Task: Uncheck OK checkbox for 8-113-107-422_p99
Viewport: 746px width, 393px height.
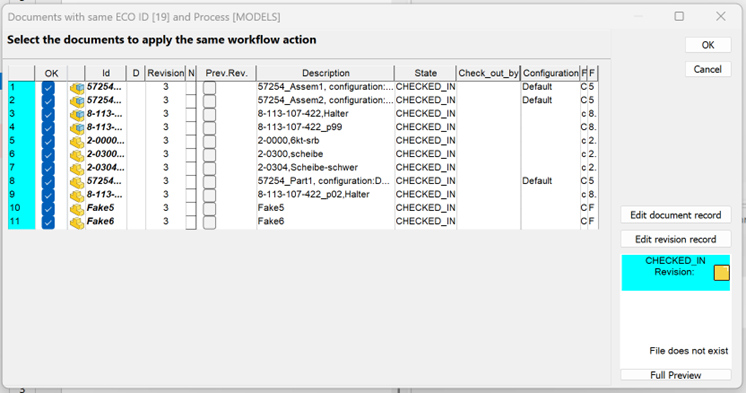Action: coord(48,128)
